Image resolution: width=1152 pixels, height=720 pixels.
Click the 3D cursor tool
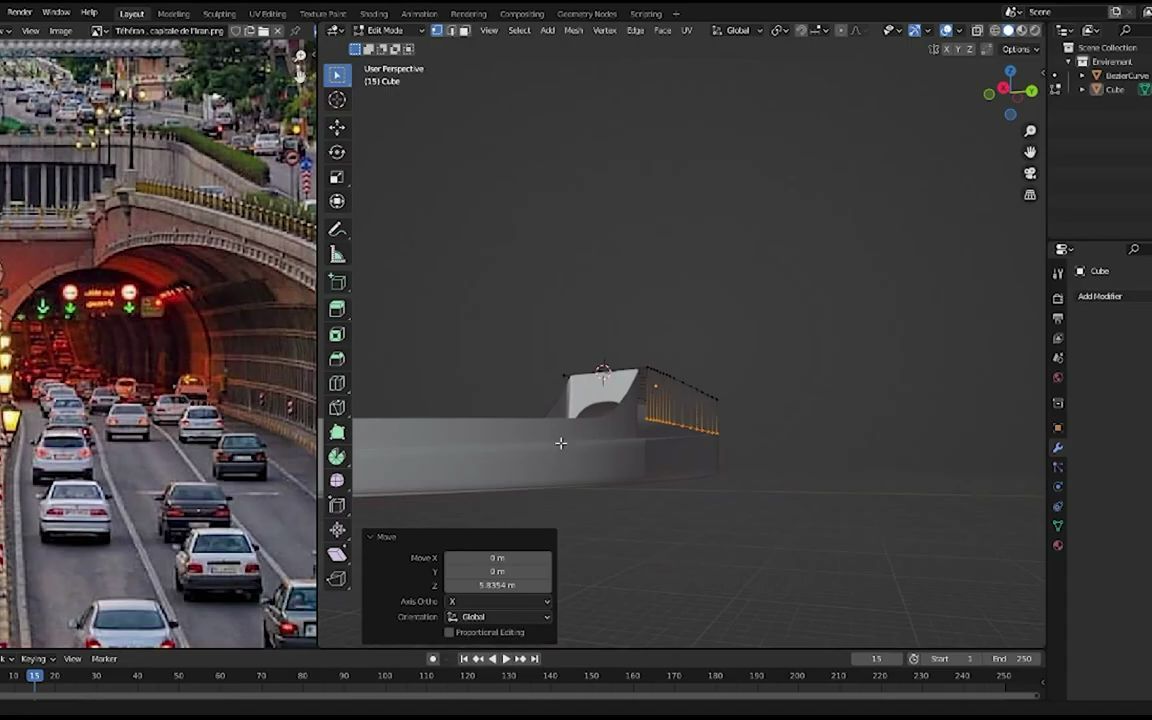tap(337, 100)
